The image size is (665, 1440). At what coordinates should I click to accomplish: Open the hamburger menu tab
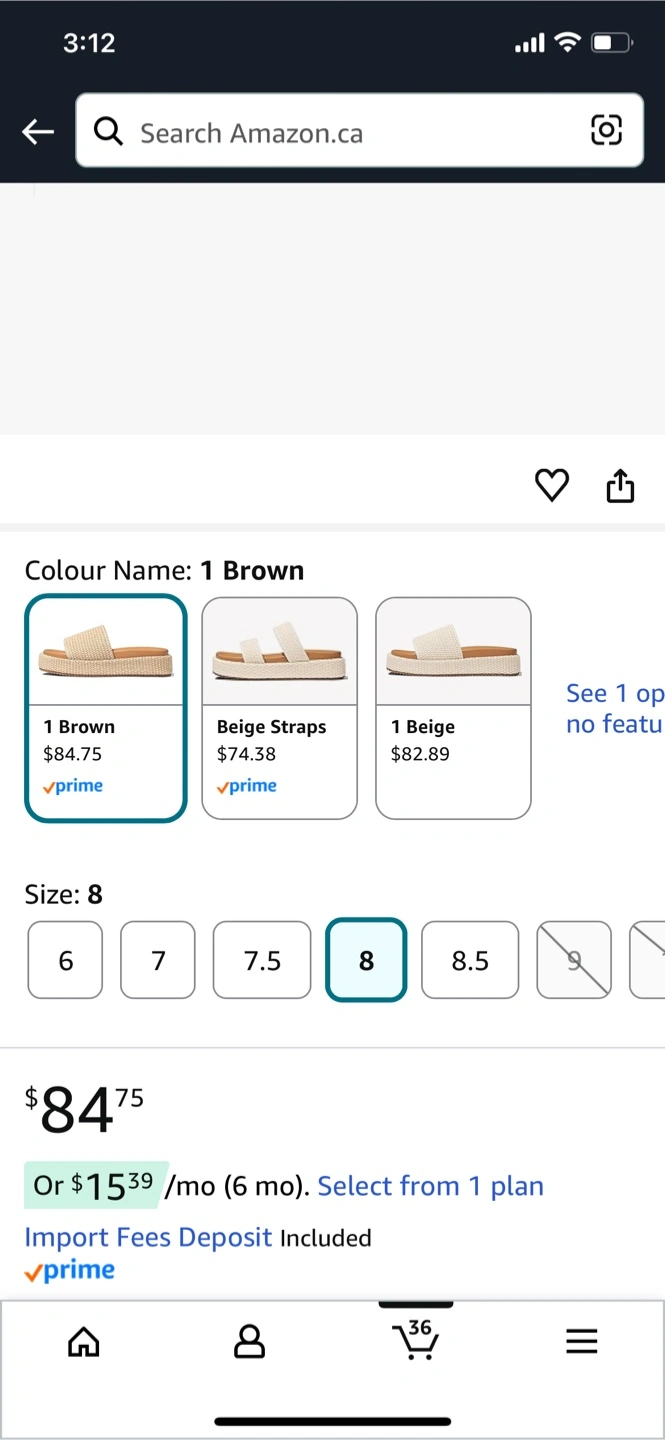[x=581, y=1341]
